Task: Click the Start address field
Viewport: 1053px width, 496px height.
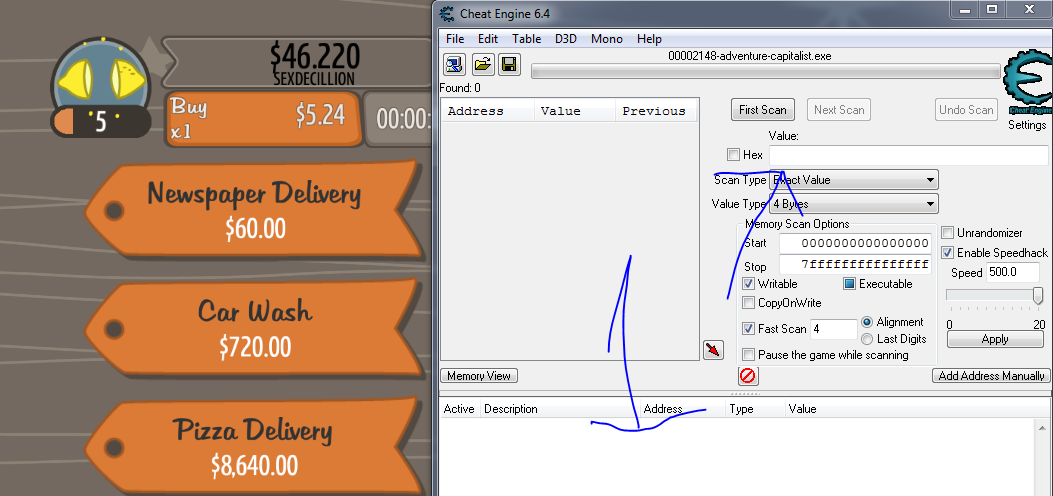Action: (856, 243)
